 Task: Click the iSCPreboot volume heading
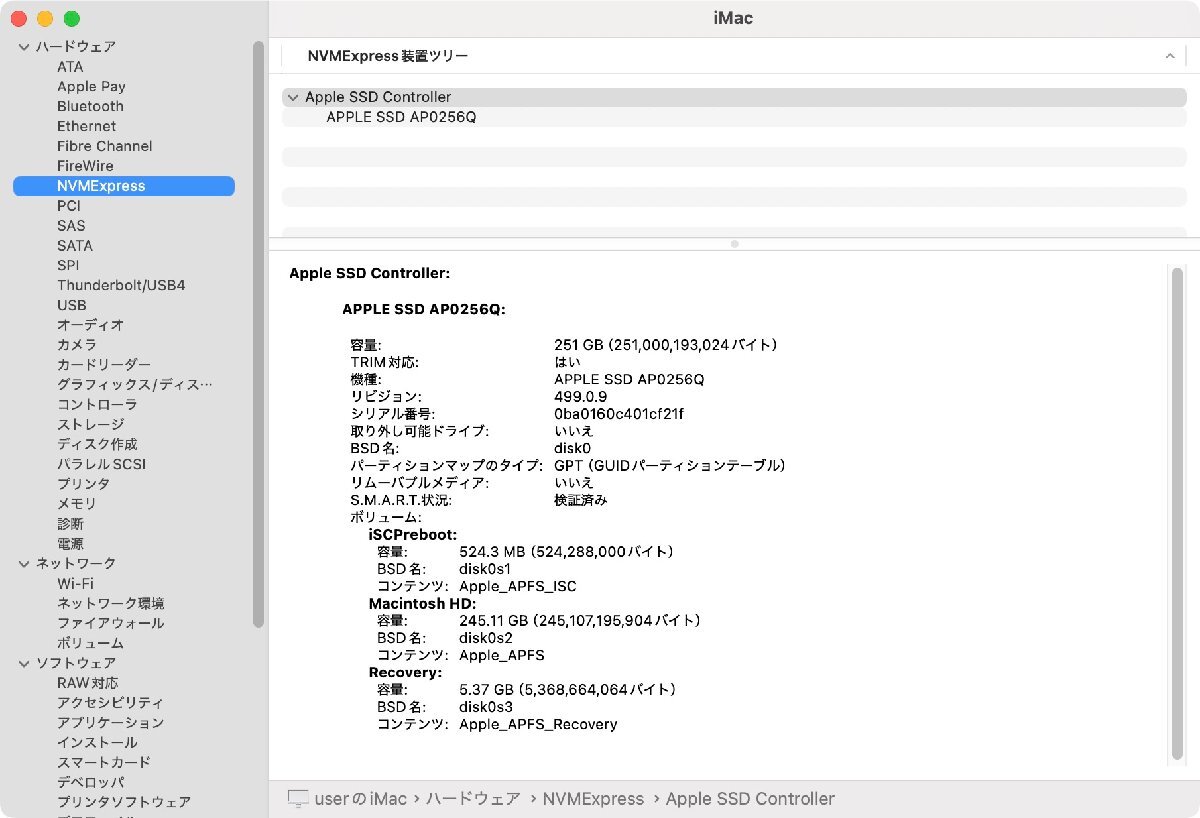point(413,535)
